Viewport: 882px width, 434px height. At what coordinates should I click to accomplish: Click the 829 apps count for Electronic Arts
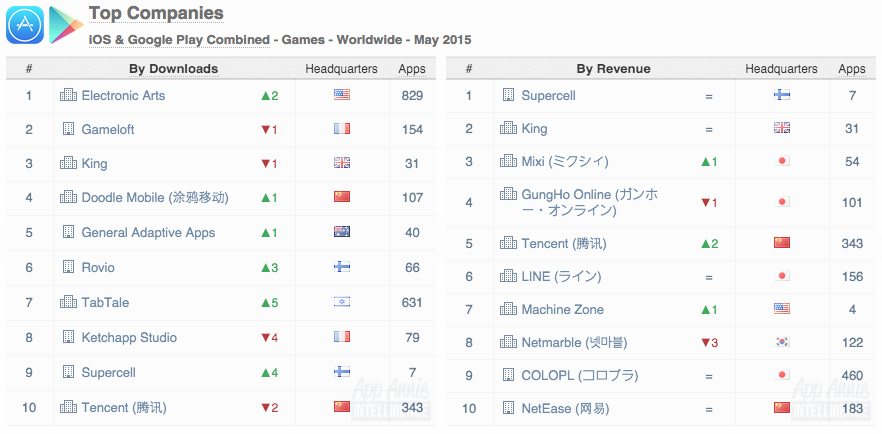click(x=412, y=96)
